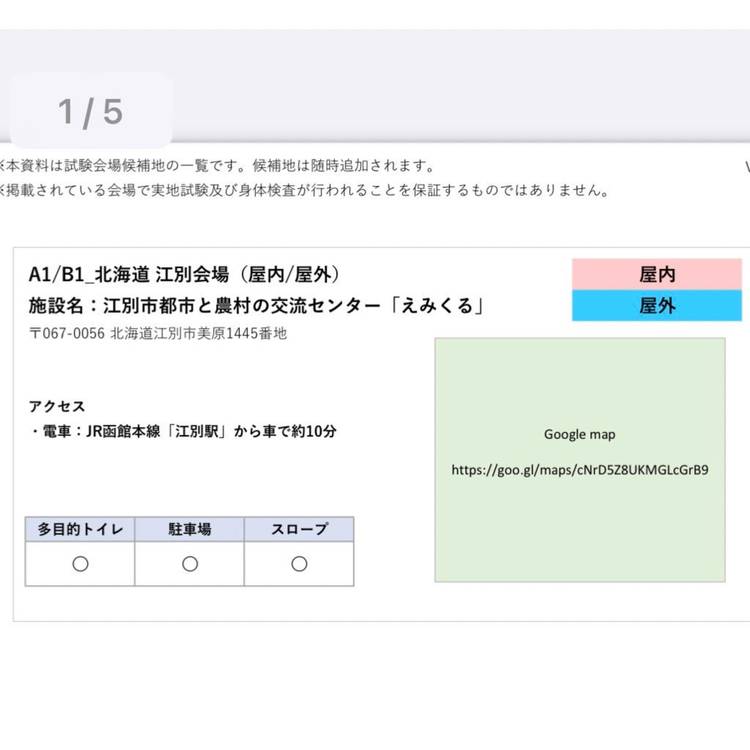This screenshot has height=750, width=750.
Task: Select the blue 屋外 label
Action: [657, 306]
